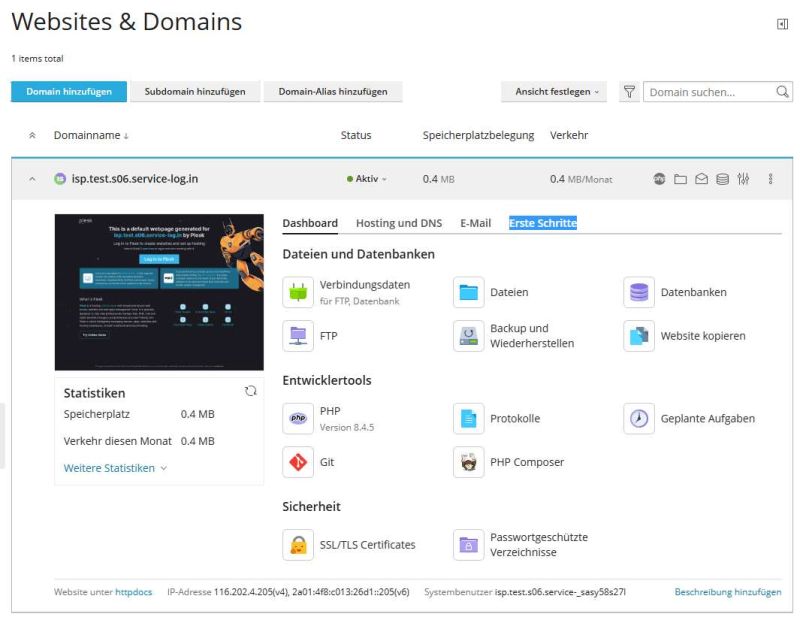Click the round dark badge icon in the domain row
Image resolution: width=800 pixels, height=620 pixels.
point(659,179)
